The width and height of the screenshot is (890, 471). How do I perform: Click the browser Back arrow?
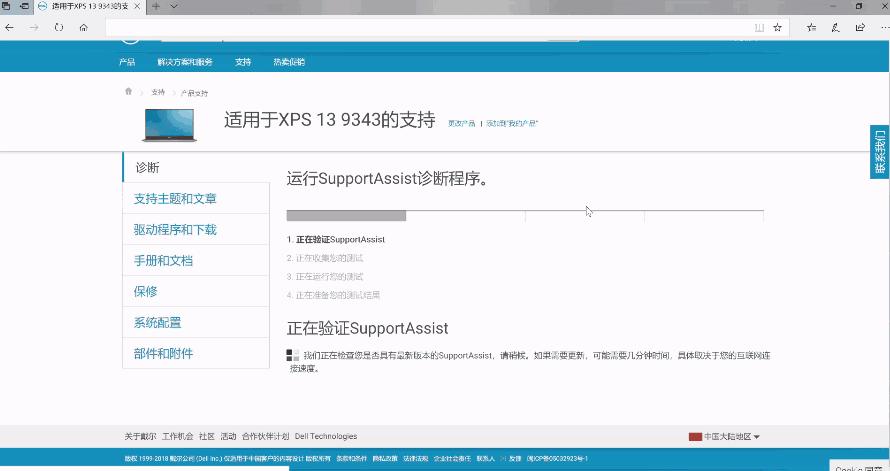point(9,27)
